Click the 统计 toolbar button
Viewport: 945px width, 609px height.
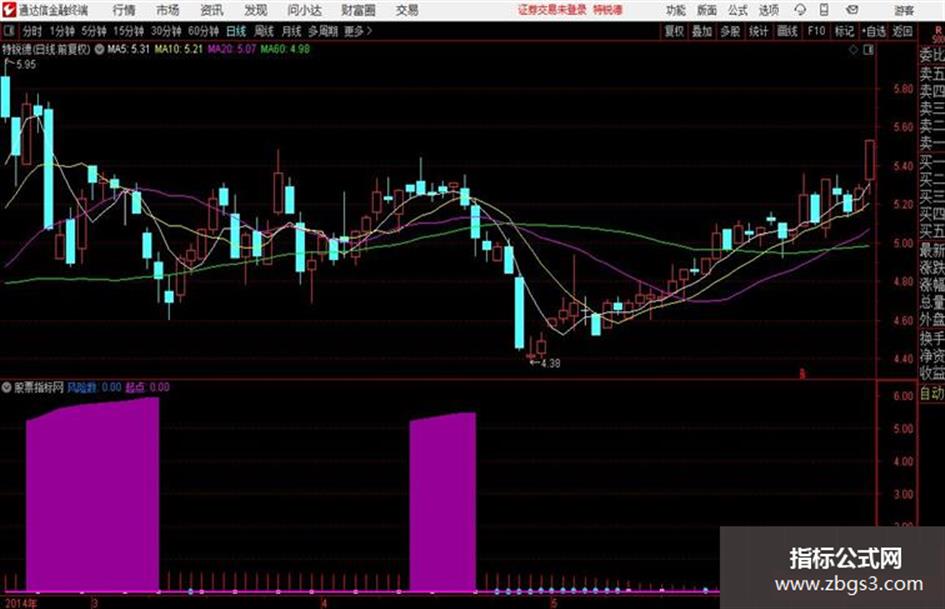[758, 31]
